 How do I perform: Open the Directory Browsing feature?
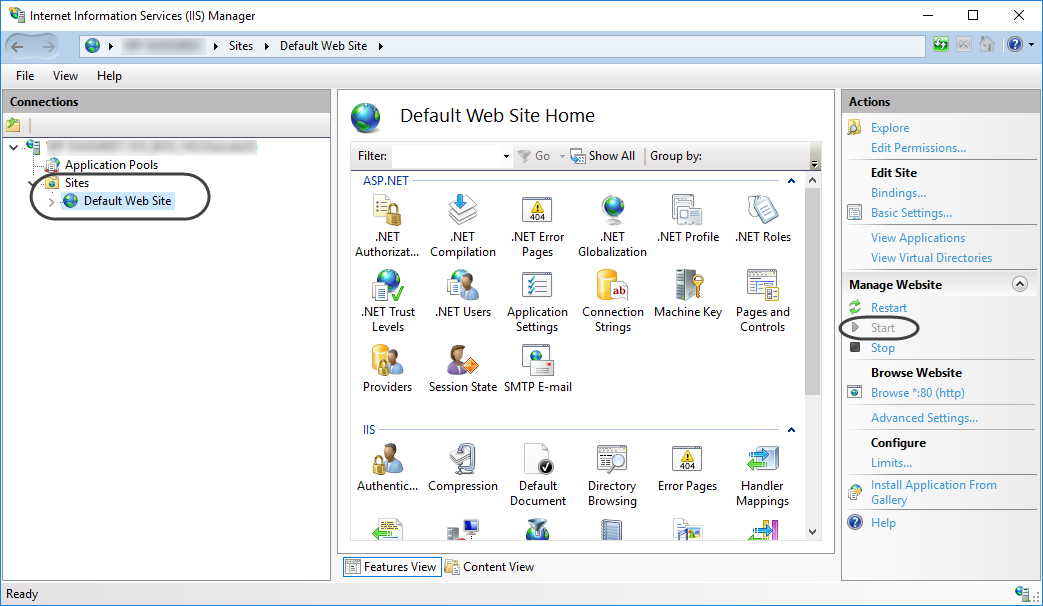coord(613,475)
